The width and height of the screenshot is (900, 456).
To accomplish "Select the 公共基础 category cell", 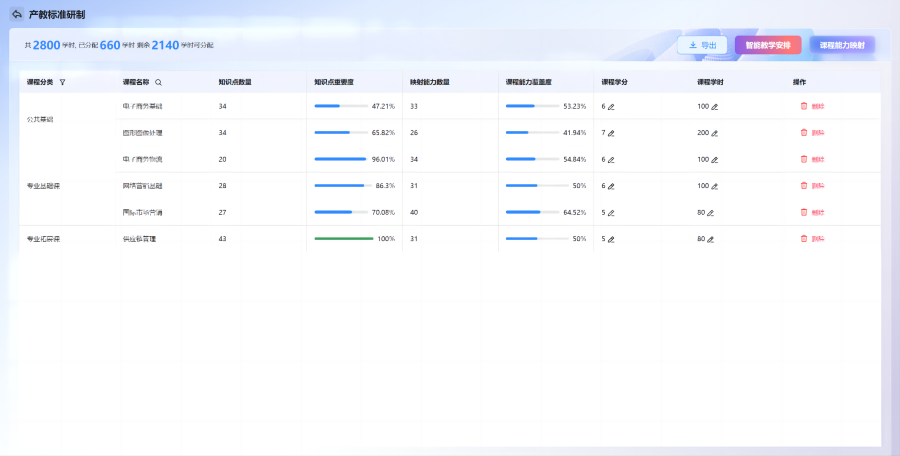I will point(40,119).
